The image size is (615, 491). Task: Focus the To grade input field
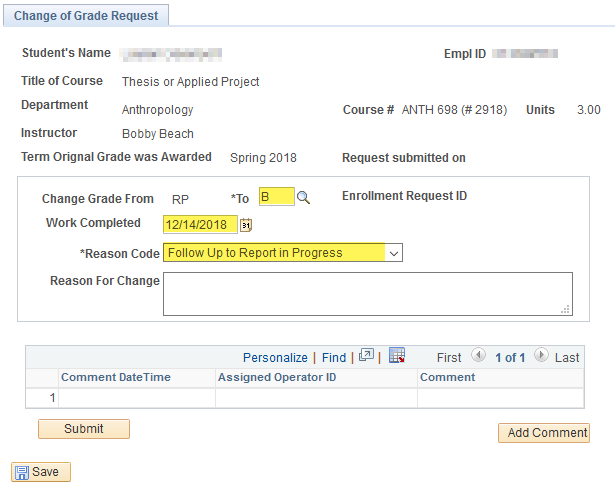(277, 196)
